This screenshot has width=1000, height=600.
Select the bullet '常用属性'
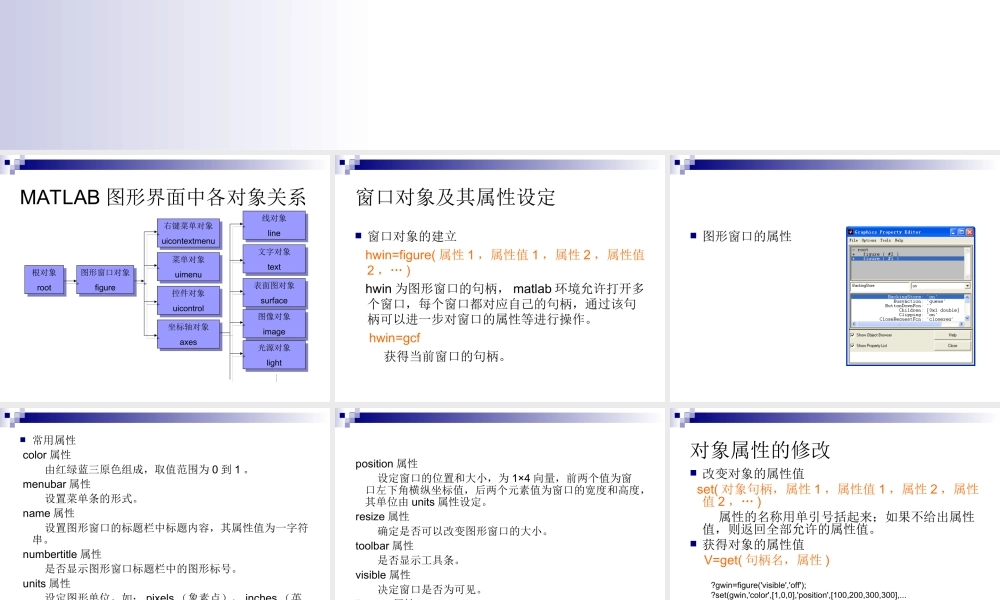pyautogui.click(x=54, y=440)
